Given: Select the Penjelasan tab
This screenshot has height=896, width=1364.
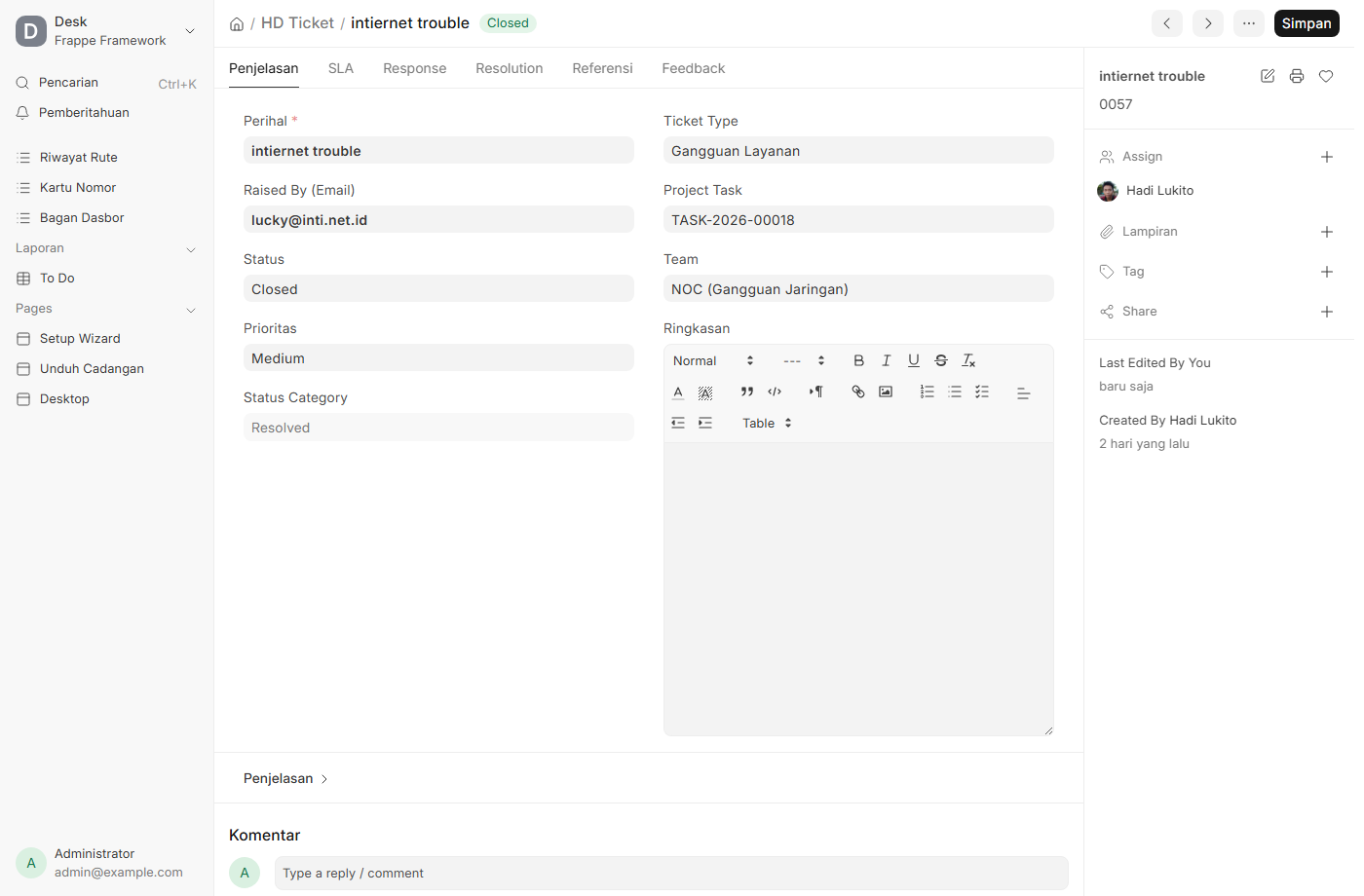Looking at the screenshot, I should [264, 68].
